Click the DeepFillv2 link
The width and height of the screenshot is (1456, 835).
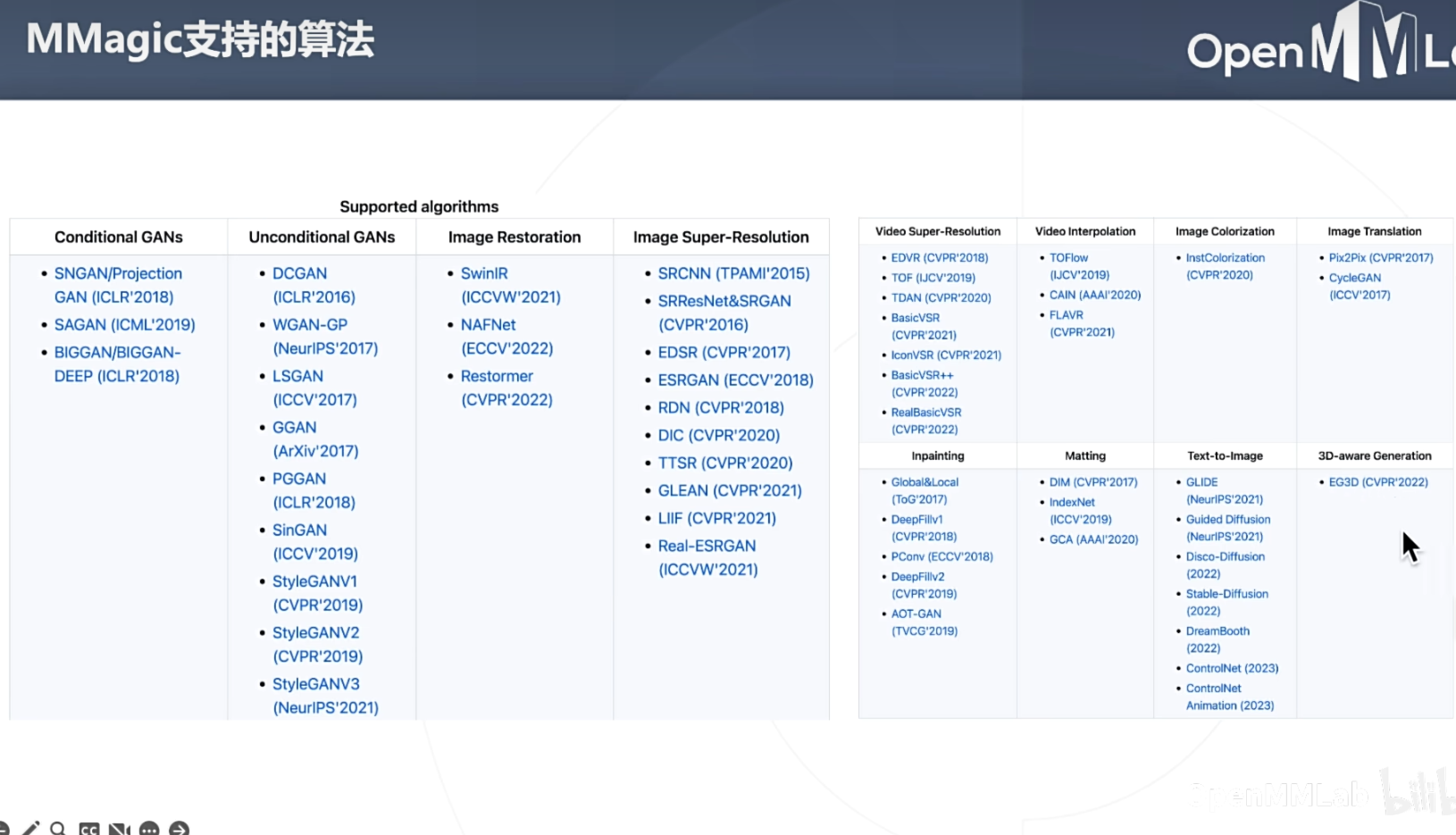924,585
